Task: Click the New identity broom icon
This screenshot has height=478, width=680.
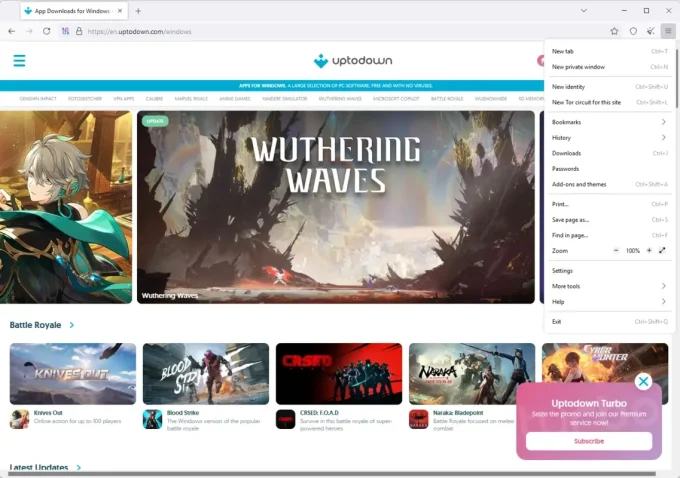Action: [x=650, y=31]
